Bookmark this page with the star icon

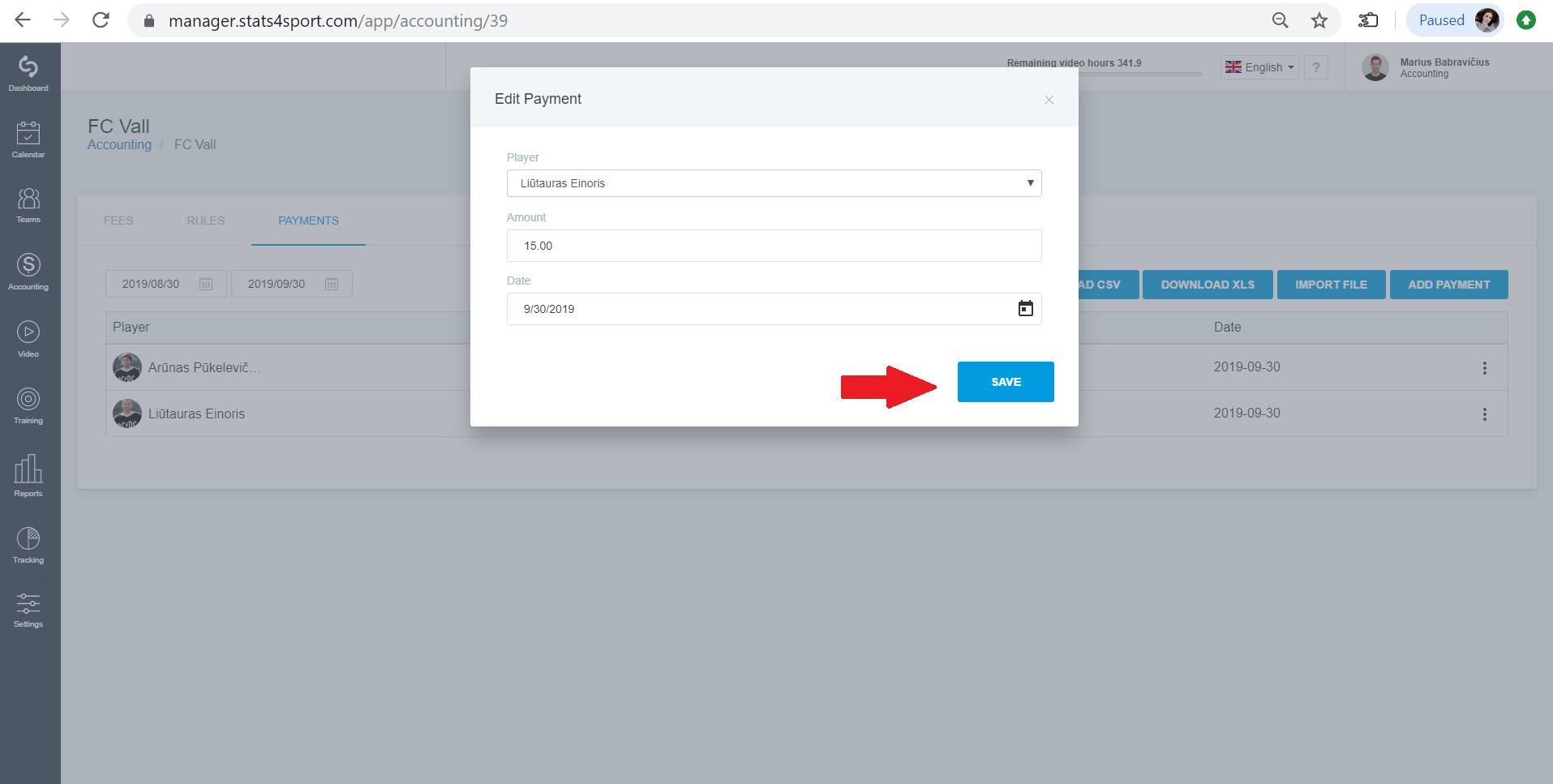point(1319,20)
